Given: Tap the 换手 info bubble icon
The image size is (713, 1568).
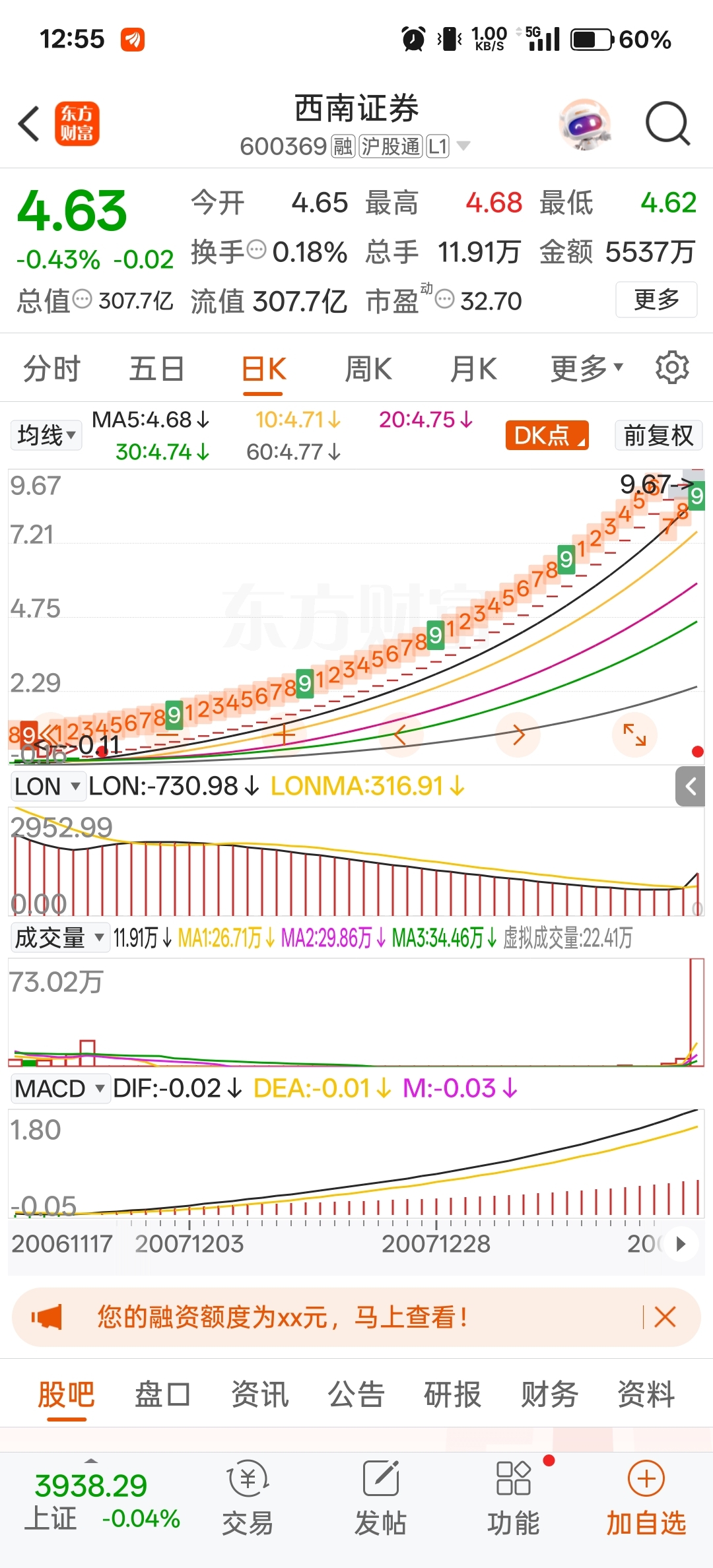Looking at the screenshot, I should click(256, 250).
